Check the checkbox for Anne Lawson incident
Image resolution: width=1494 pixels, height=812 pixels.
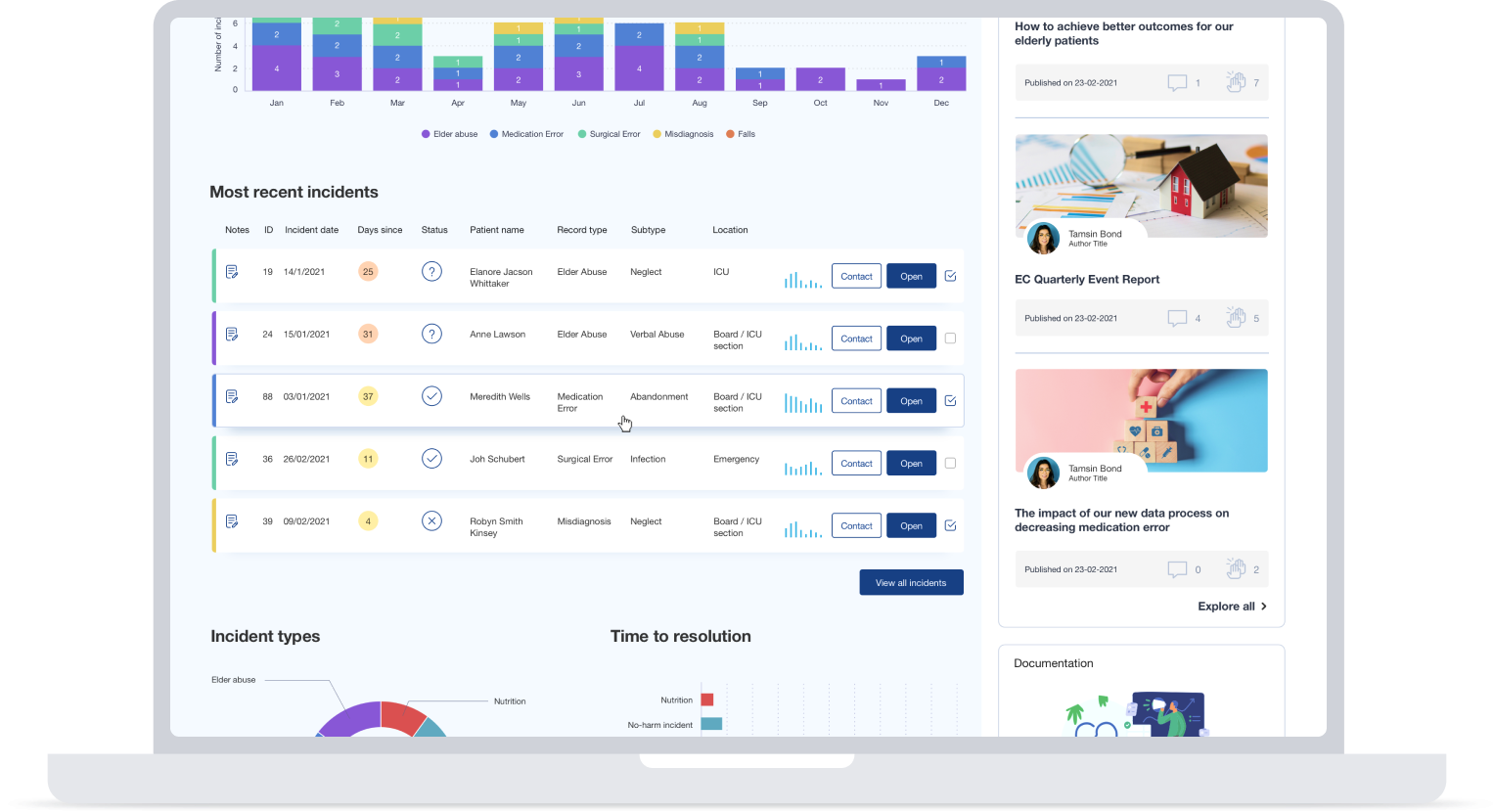click(x=950, y=338)
